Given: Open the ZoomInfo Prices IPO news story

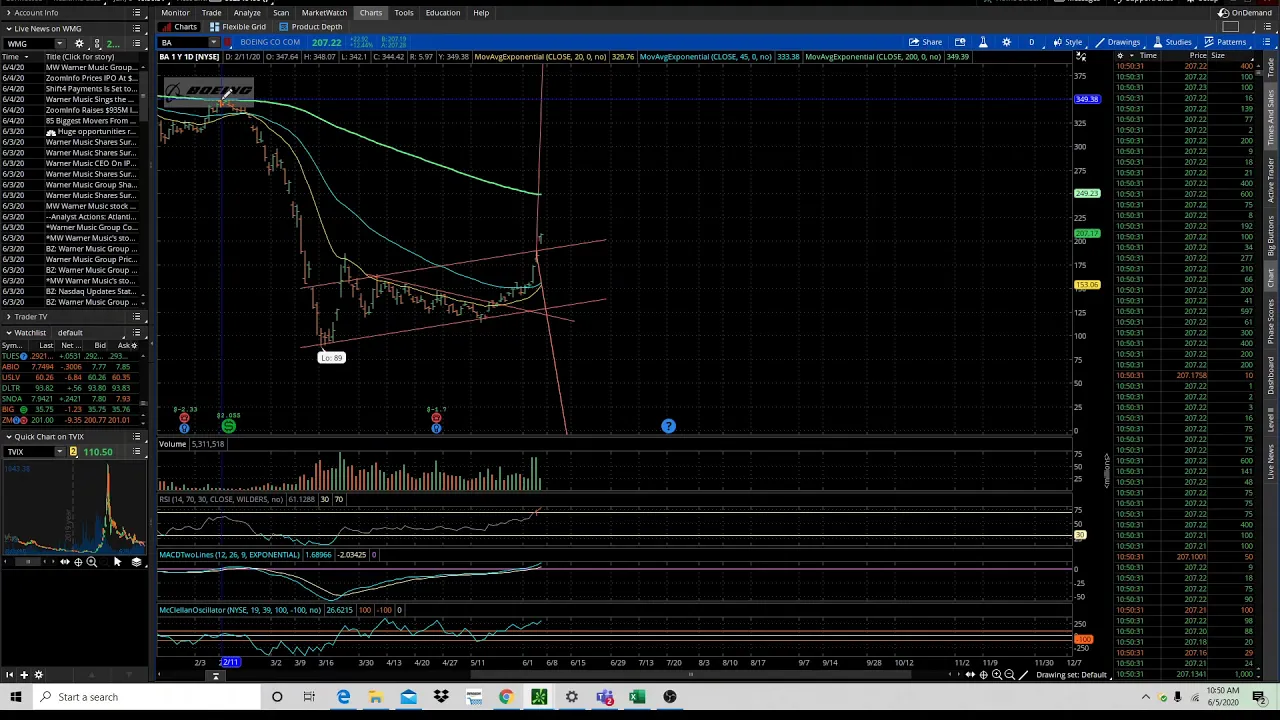Looking at the screenshot, I should click(x=91, y=78).
